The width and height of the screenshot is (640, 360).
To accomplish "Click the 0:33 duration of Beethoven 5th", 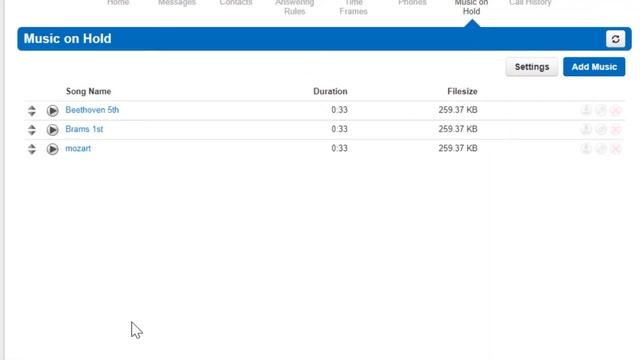I will click(x=339, y=110).
